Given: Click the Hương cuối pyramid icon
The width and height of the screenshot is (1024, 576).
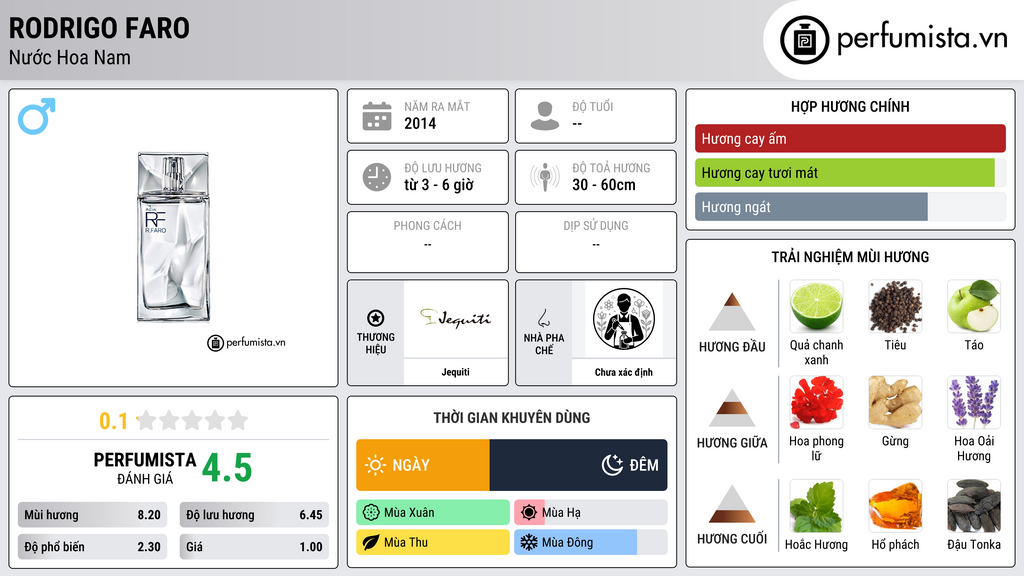Looking at the screenshot, I should [732, 504].
